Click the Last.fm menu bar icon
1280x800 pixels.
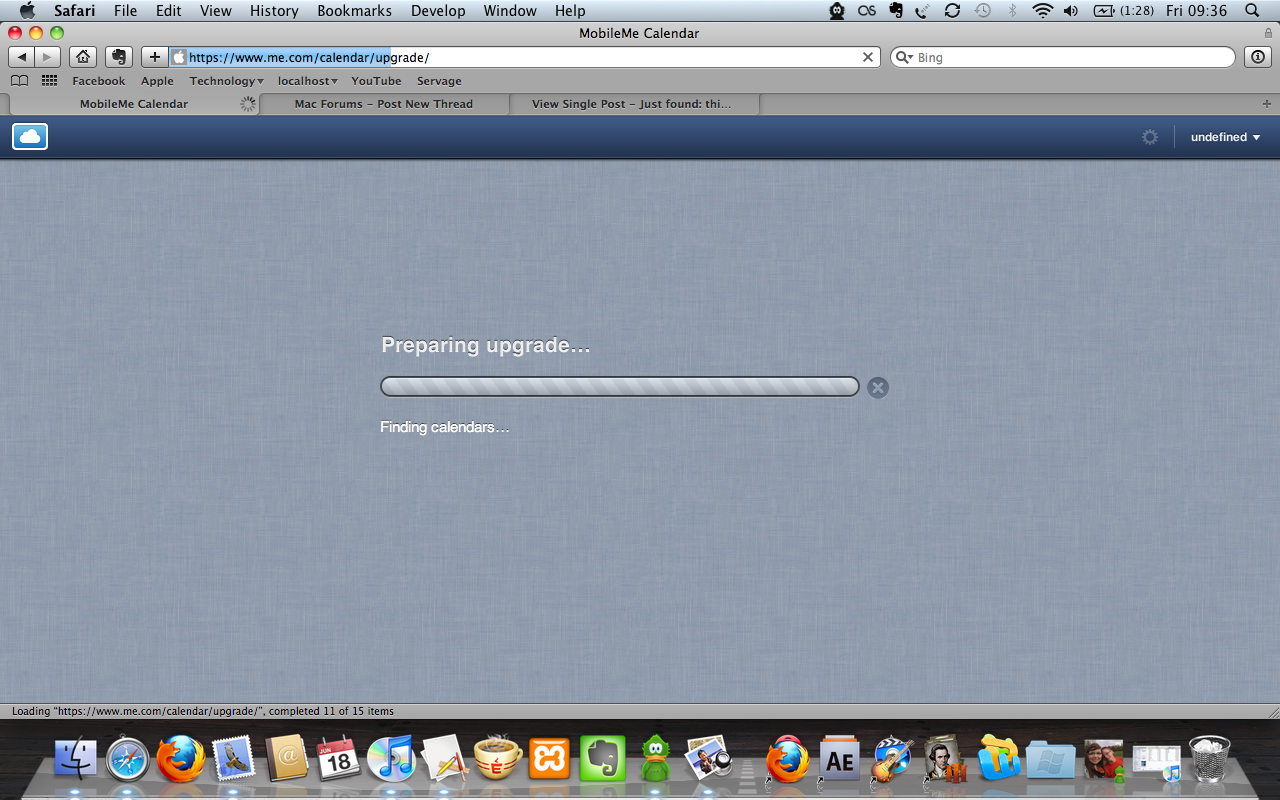(x=866, y=11)
